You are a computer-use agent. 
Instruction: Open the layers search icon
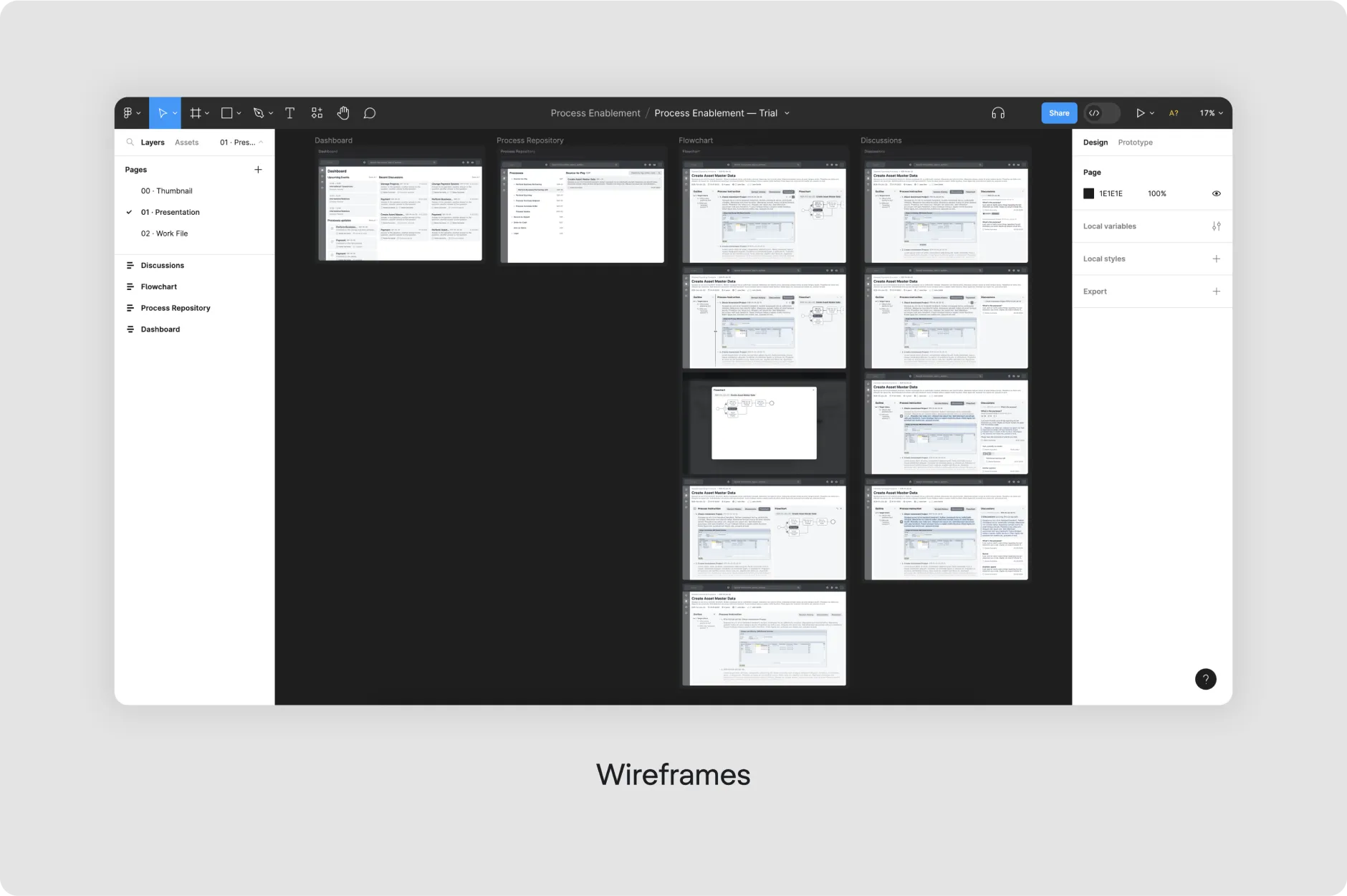130,142
